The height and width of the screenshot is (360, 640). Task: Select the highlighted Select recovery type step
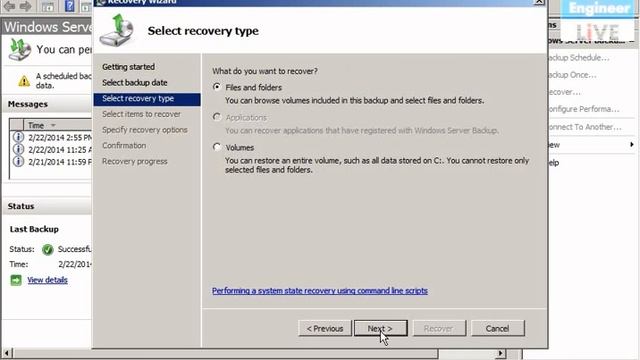tap(147, 99)
